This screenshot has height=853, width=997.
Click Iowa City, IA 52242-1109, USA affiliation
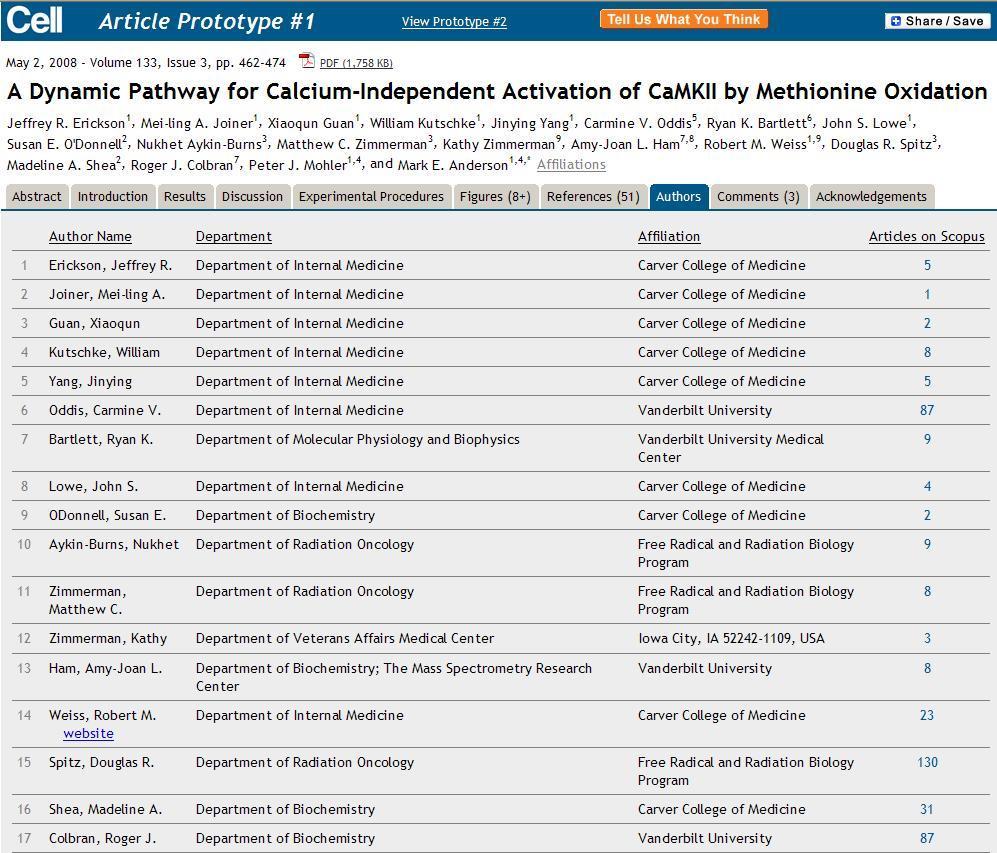(x=731, y=638)
